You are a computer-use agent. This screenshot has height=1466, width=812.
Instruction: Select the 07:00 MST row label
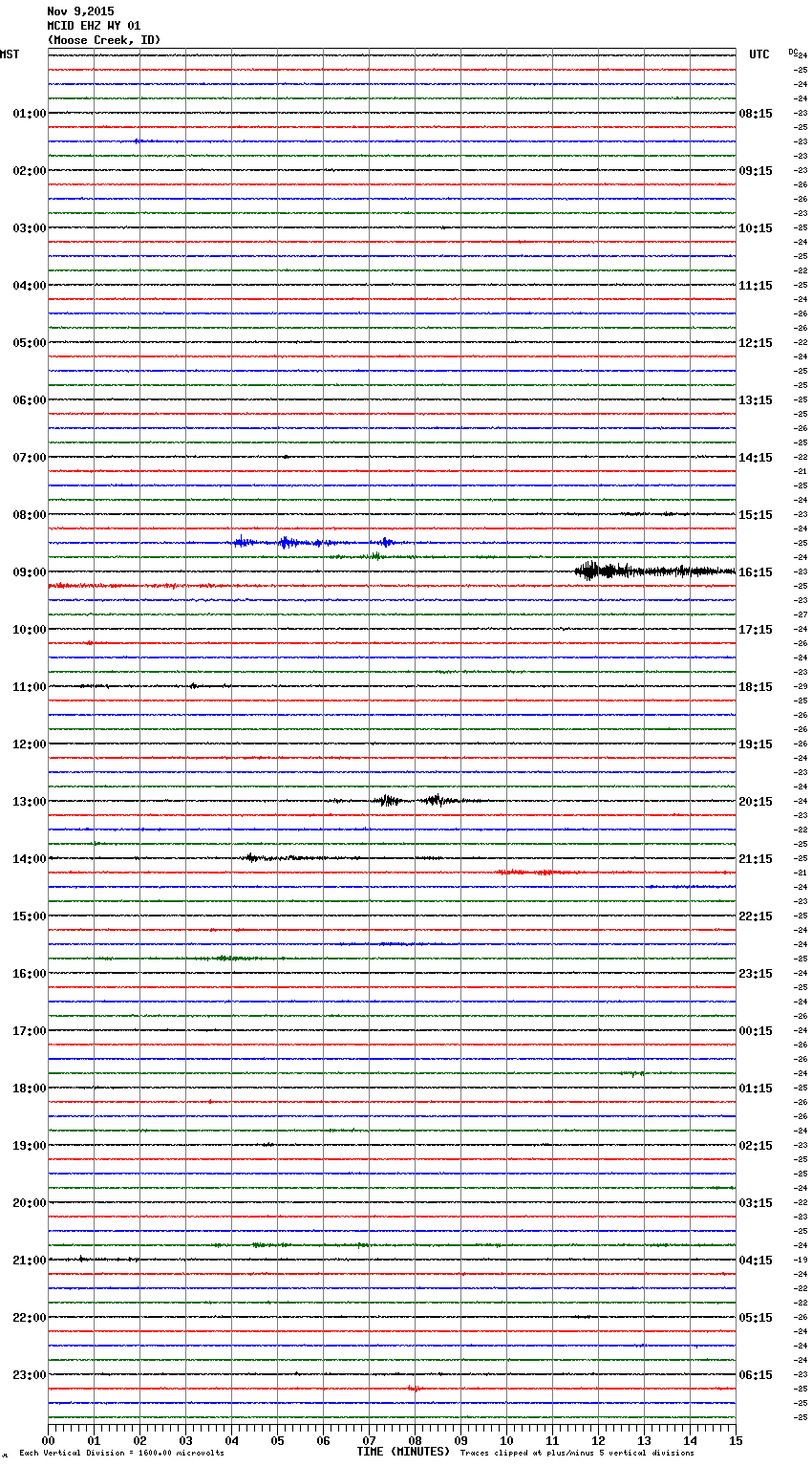pyautogui.click(x=30, y=458)
